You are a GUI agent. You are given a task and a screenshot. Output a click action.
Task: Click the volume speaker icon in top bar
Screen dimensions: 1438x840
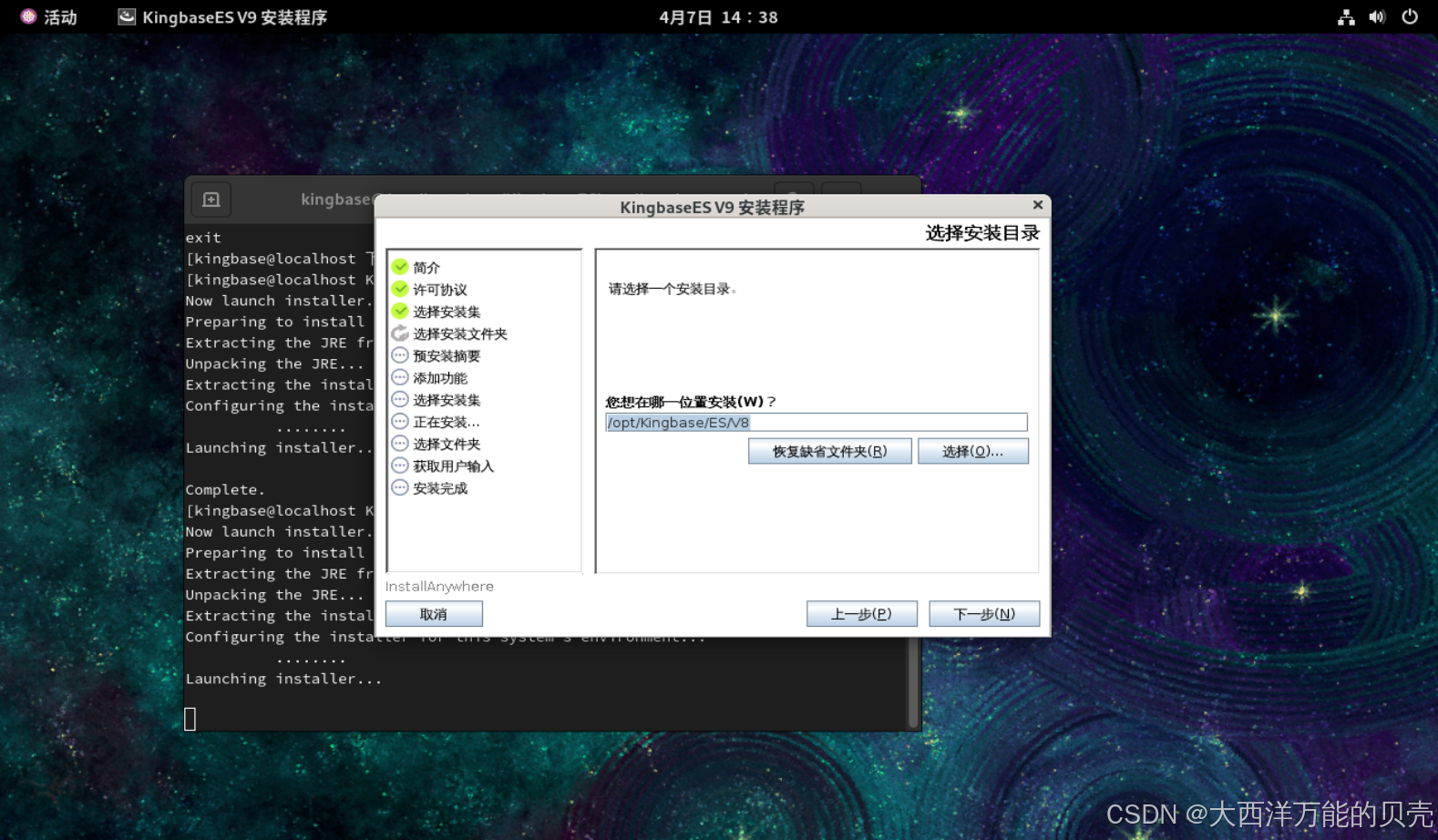click(1377, 17)
